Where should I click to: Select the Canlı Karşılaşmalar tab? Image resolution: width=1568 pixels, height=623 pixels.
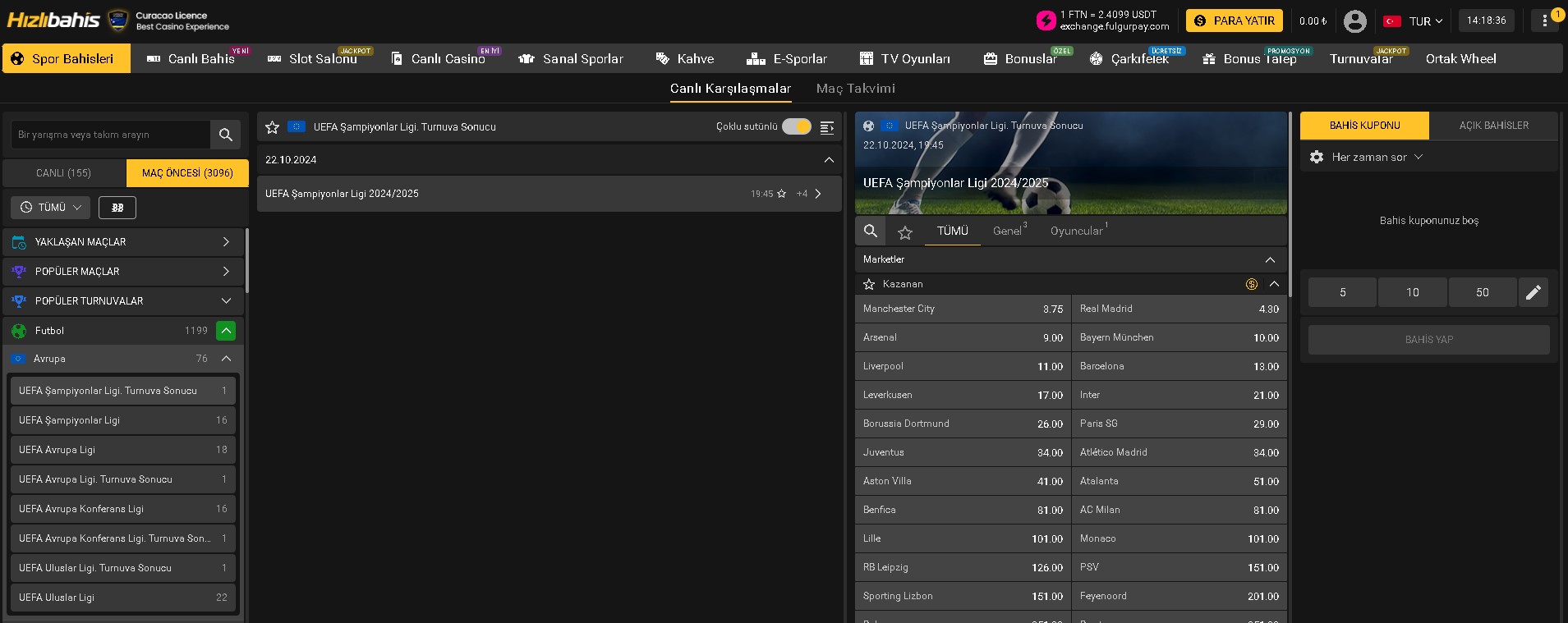[730, 89]
